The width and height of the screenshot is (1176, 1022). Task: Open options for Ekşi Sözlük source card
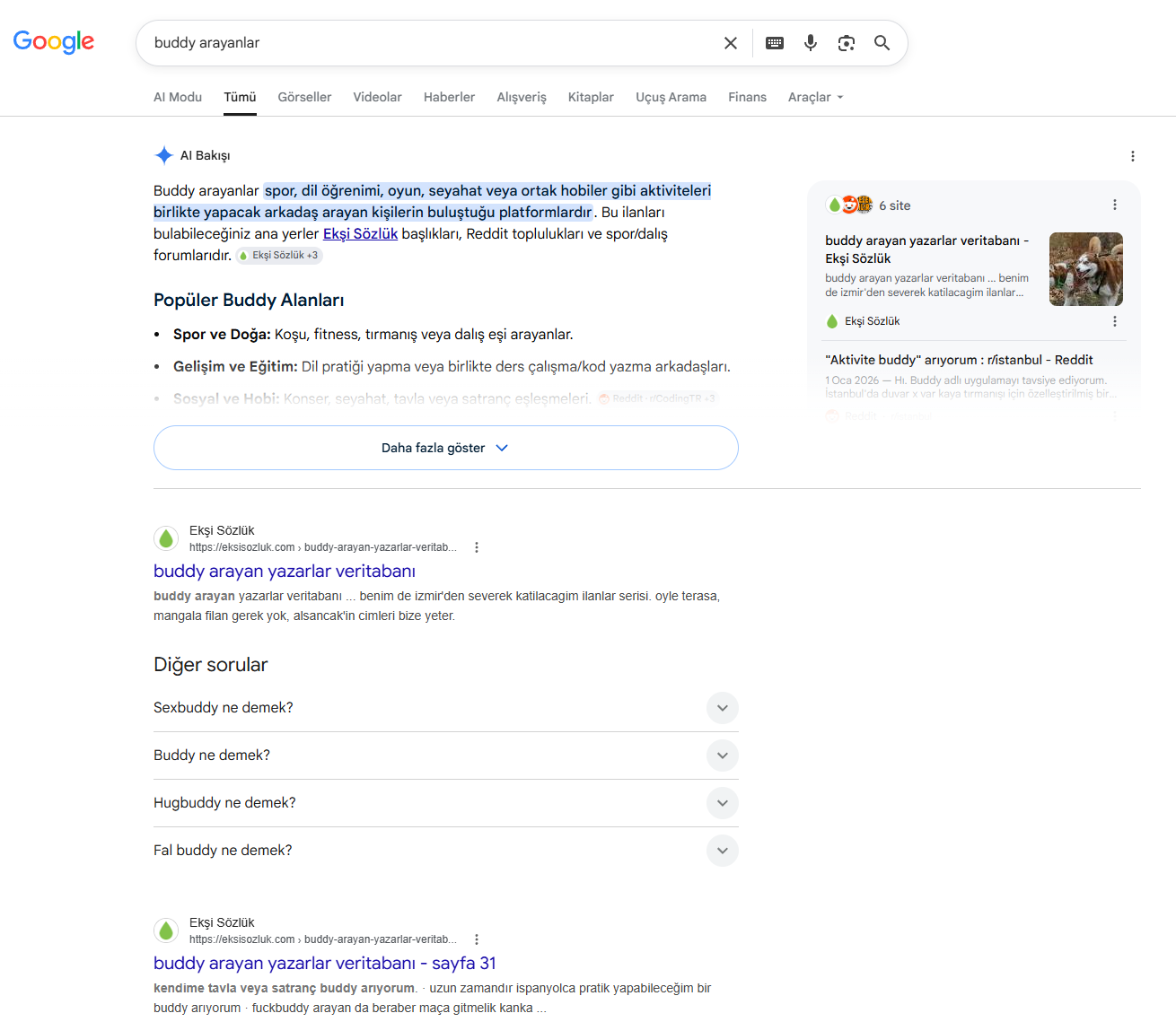pyautogui.click(x=1115, y=321)
